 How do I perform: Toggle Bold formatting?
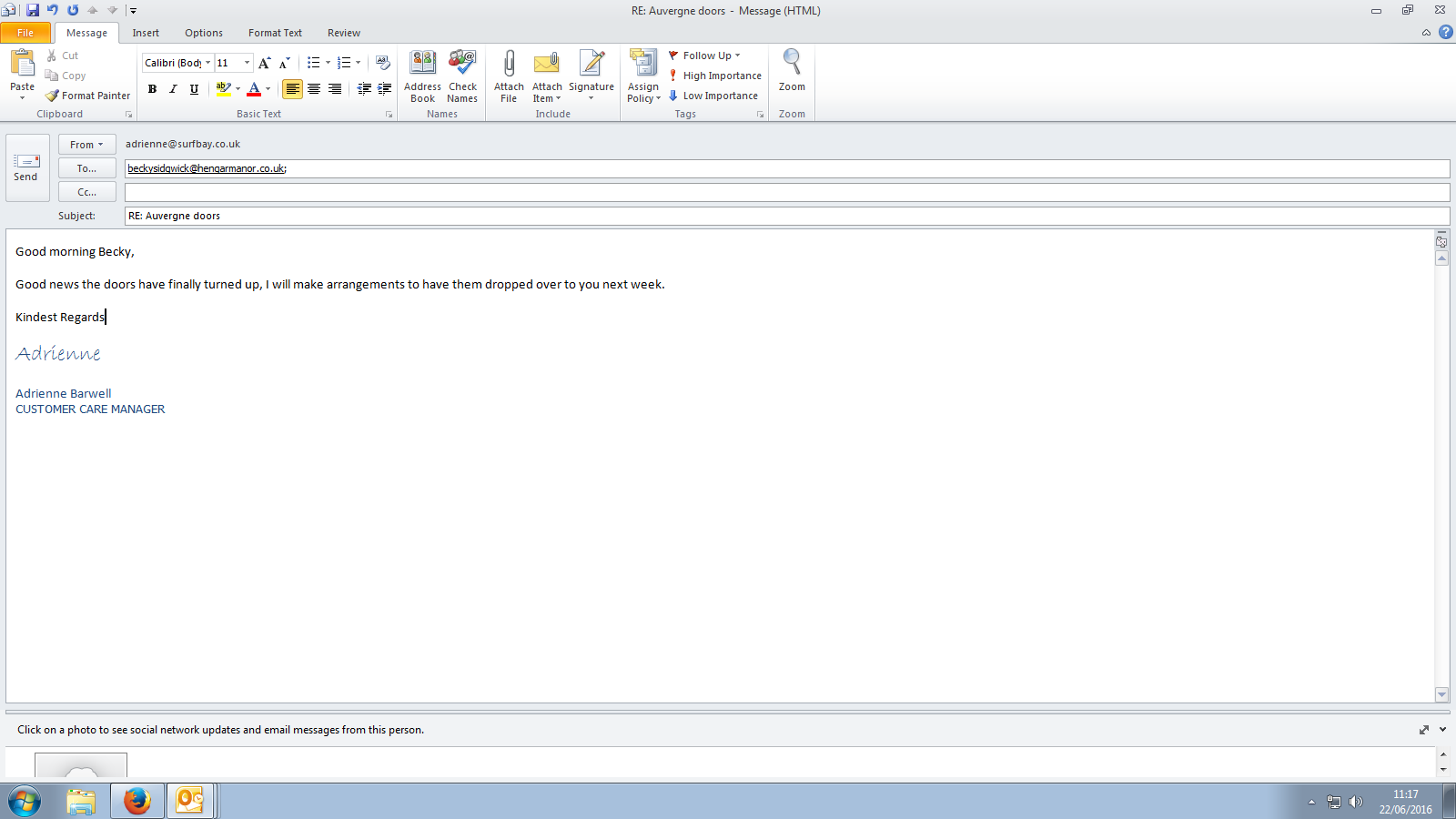click(152, 88)
